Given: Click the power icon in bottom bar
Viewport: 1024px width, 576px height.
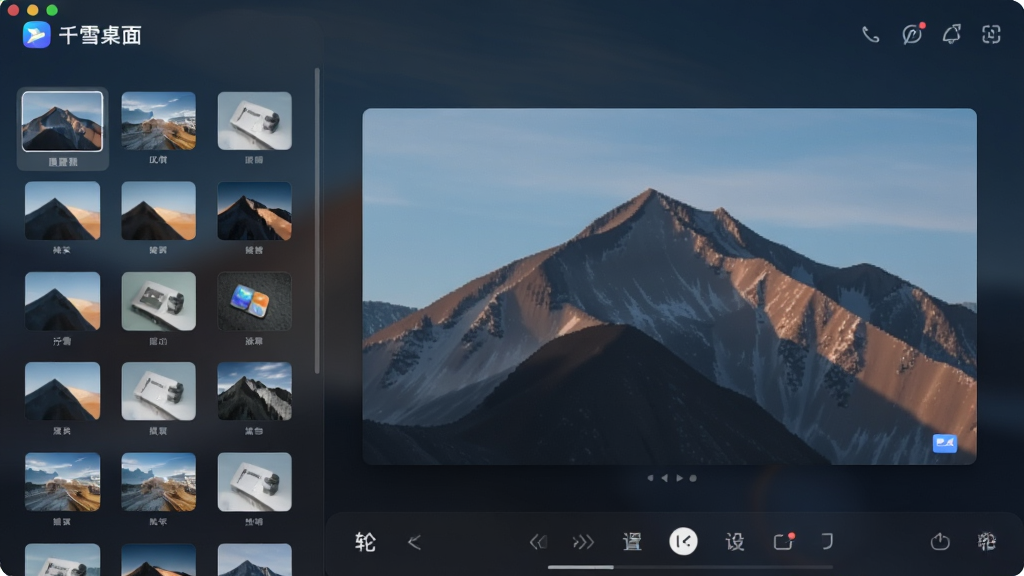Looking at the screenshot, I should coord(940,541).
